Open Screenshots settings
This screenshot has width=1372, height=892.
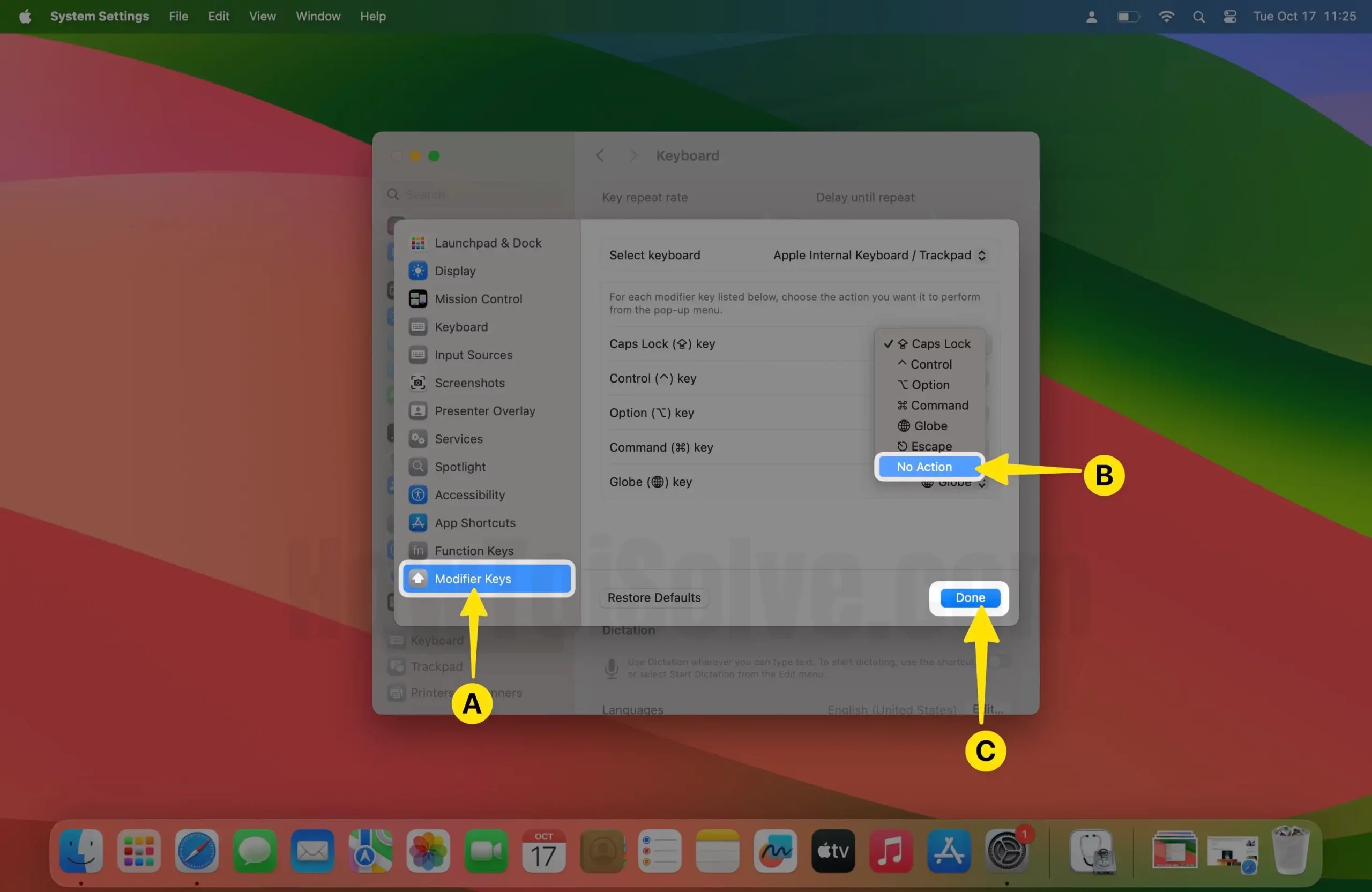(469, 383)
